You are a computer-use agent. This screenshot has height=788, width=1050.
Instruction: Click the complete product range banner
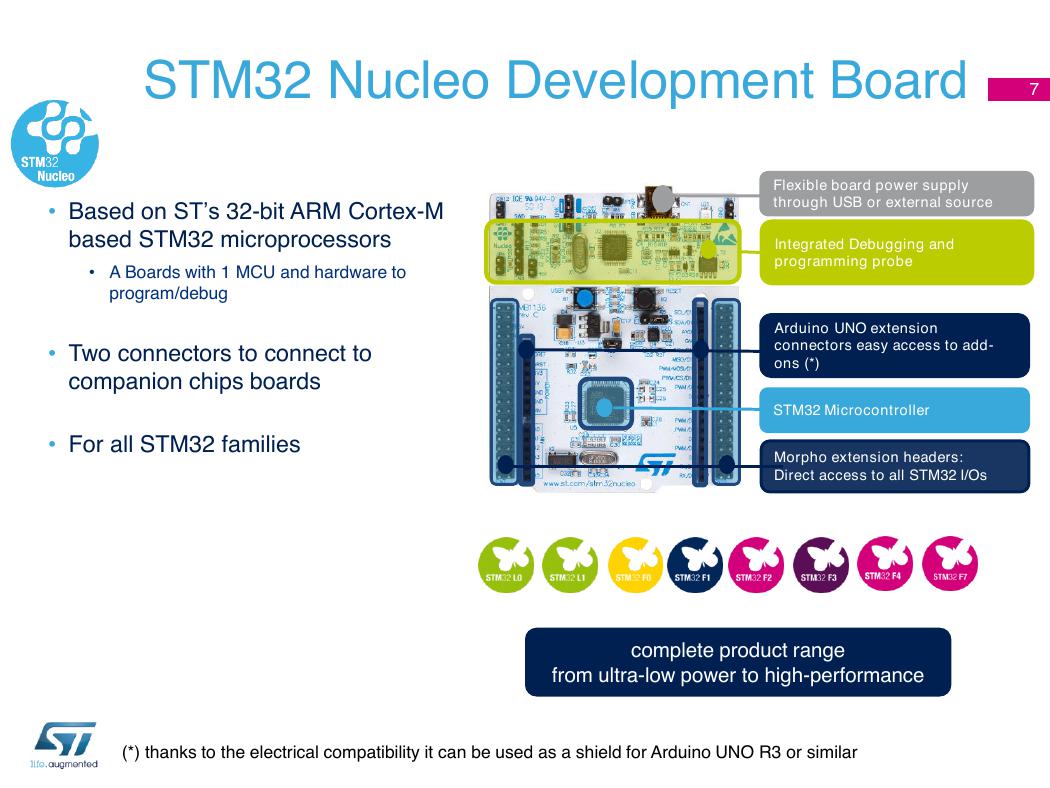(x=738, y=662)
